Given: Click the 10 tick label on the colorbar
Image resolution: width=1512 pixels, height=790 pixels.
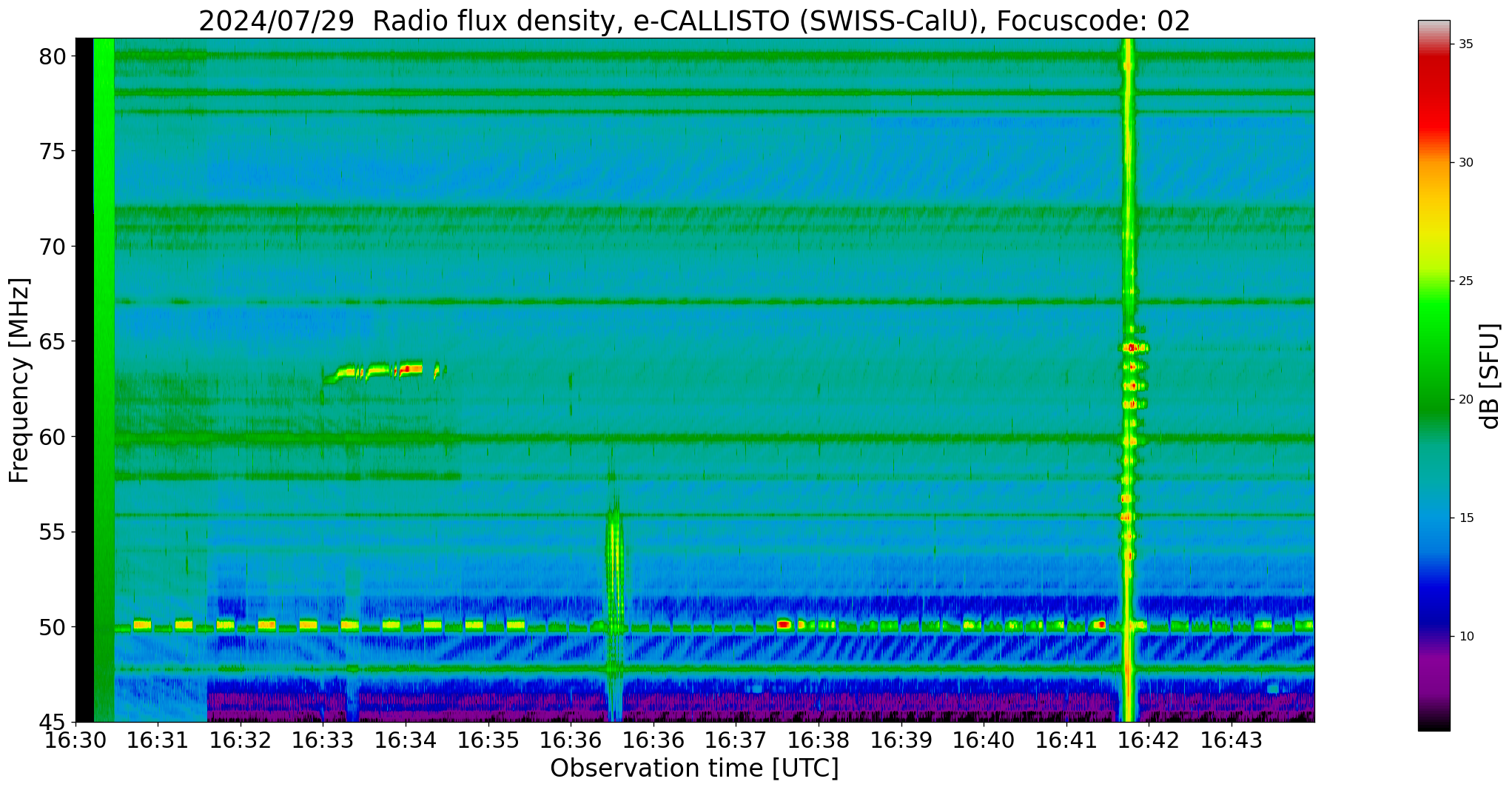Looking at the screenshot, I should pos(1466,637).
